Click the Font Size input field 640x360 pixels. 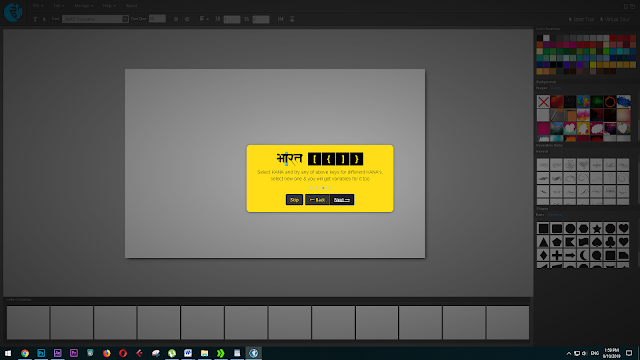[x=157, y=19]
